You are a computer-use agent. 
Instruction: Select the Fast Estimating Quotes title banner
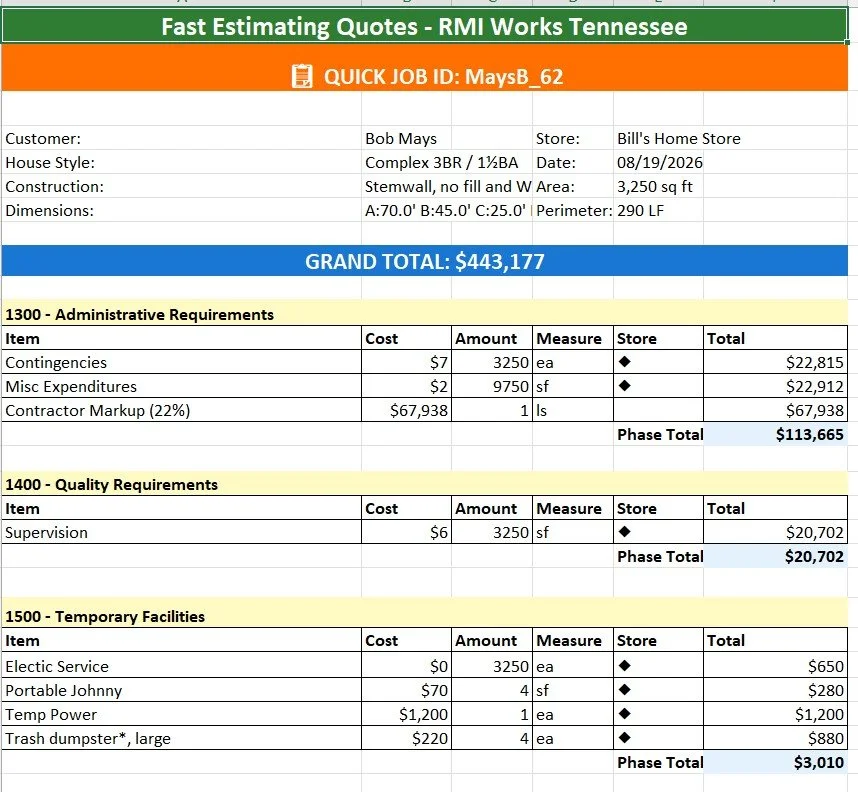coord(425,26)
